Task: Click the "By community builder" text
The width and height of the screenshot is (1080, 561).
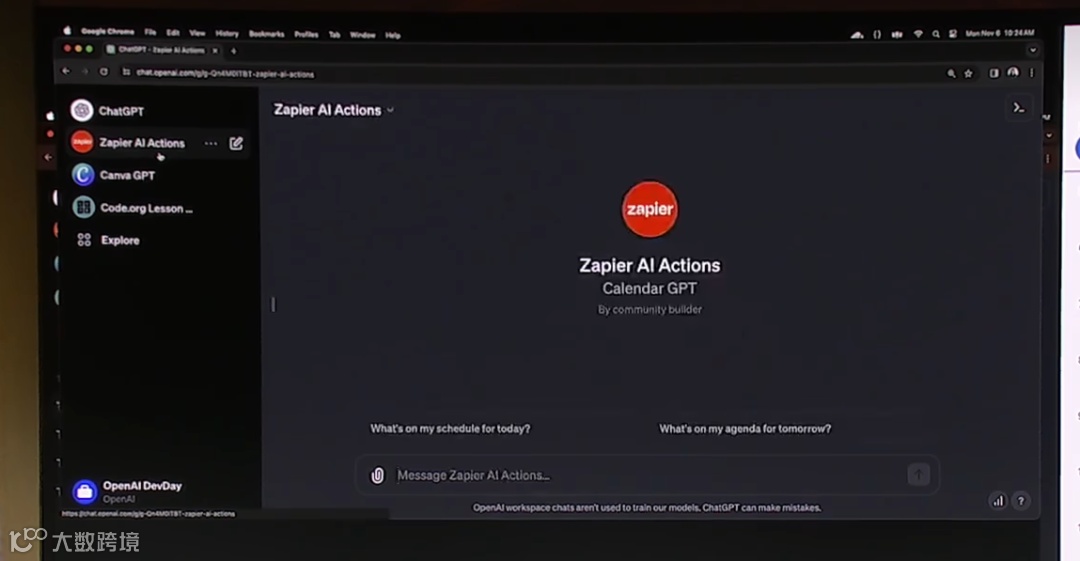Action: (650, 309)
